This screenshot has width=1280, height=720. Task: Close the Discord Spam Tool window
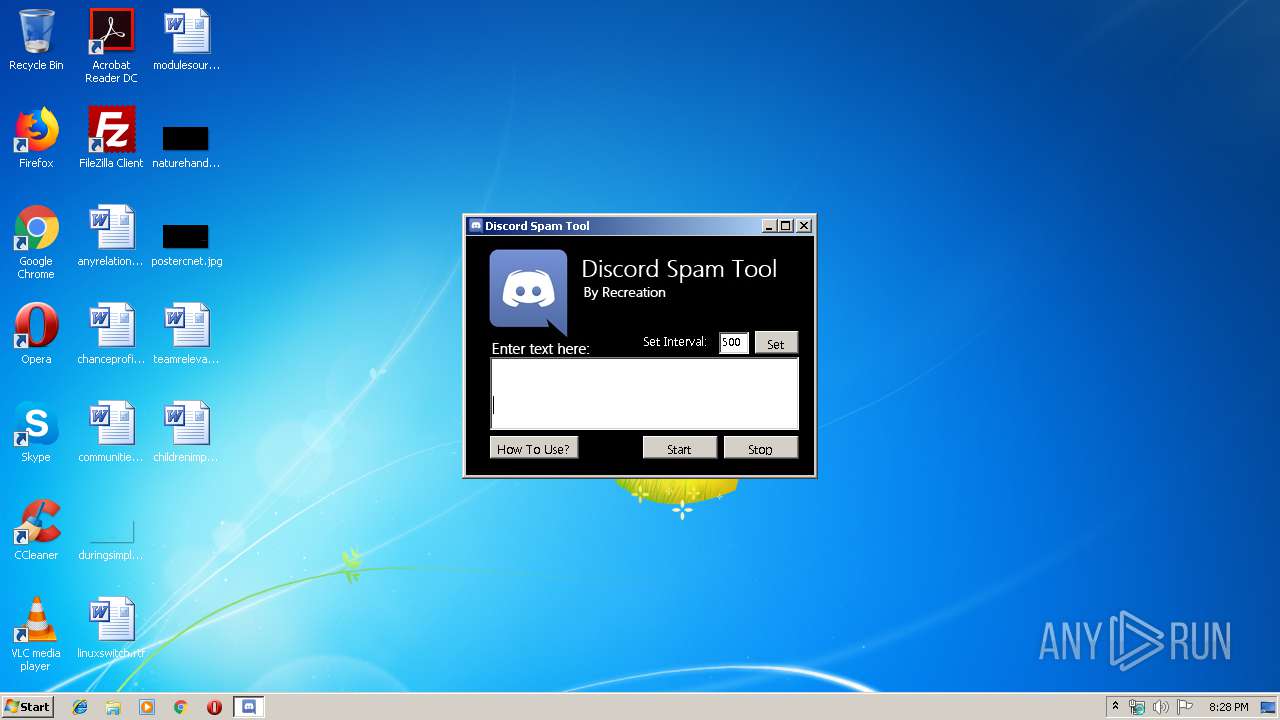(804, 226)
